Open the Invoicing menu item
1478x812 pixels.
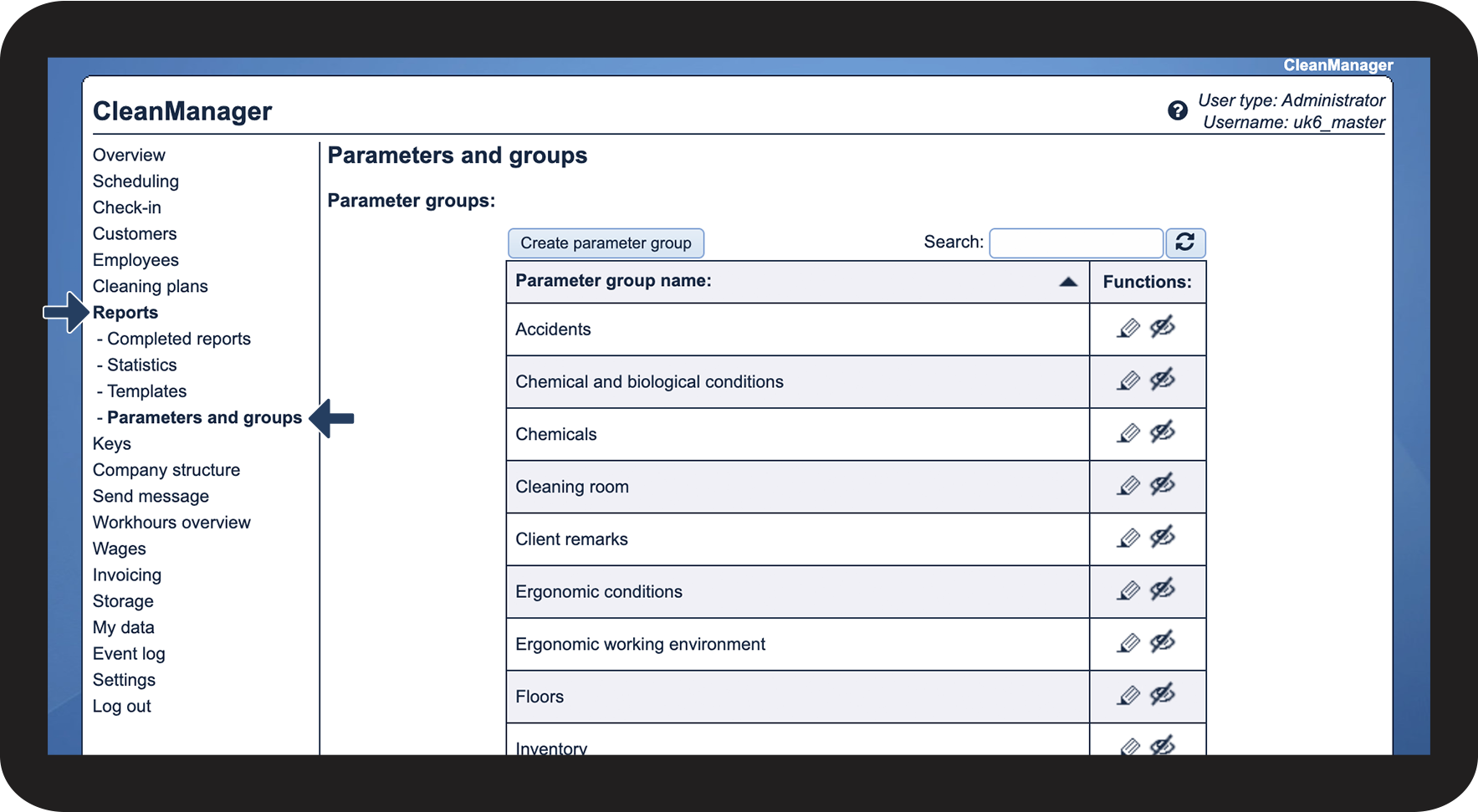(x=127, y=575)
